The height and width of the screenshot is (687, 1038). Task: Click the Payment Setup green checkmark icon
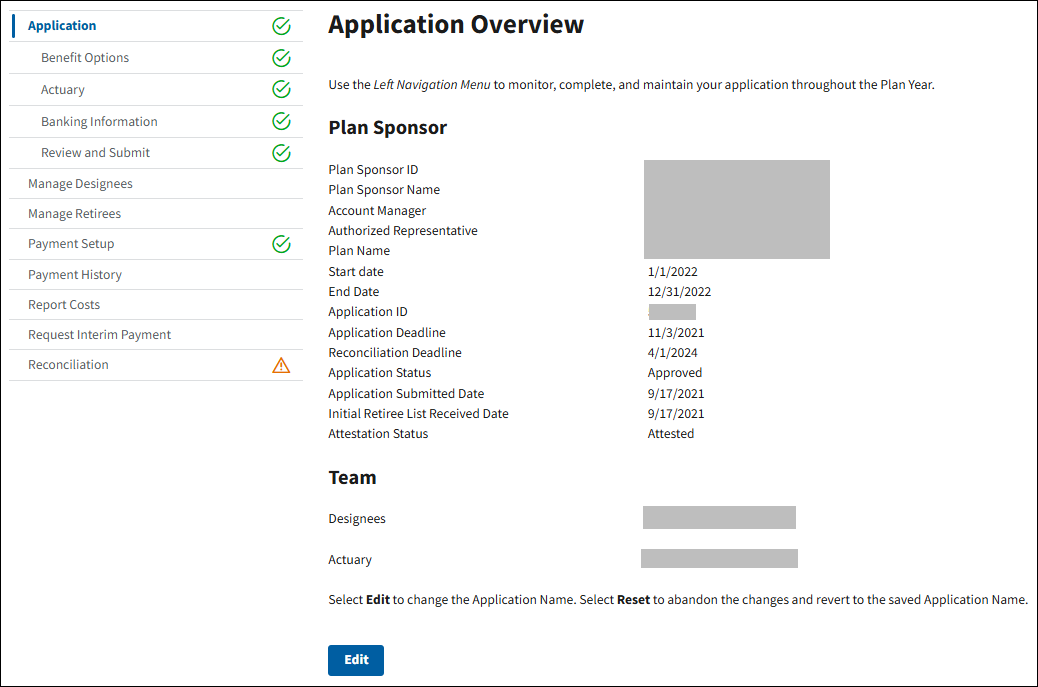click(x=281, y=244)
